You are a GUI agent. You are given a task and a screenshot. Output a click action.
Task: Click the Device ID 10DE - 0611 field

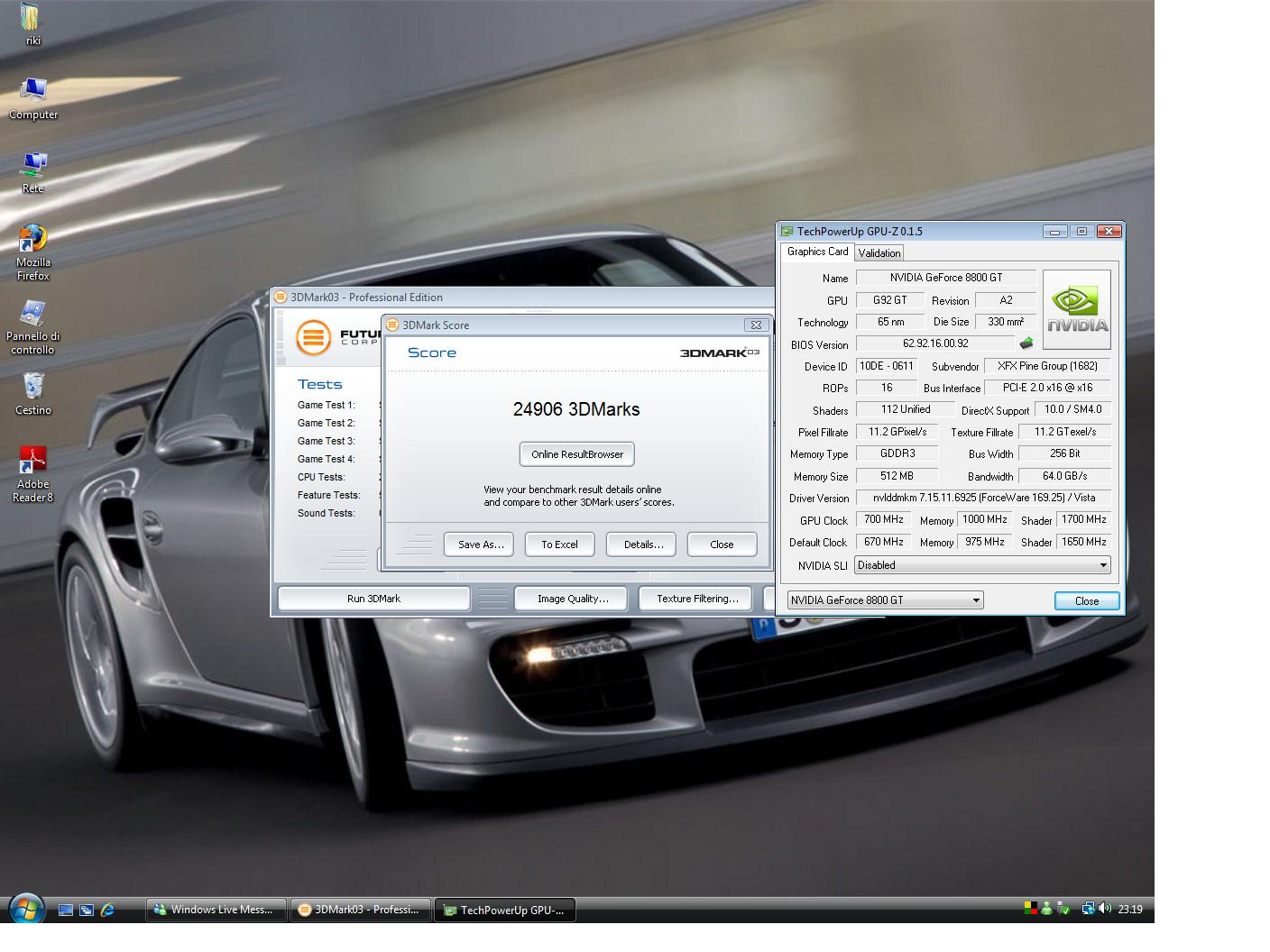click(x=887, y=366)
